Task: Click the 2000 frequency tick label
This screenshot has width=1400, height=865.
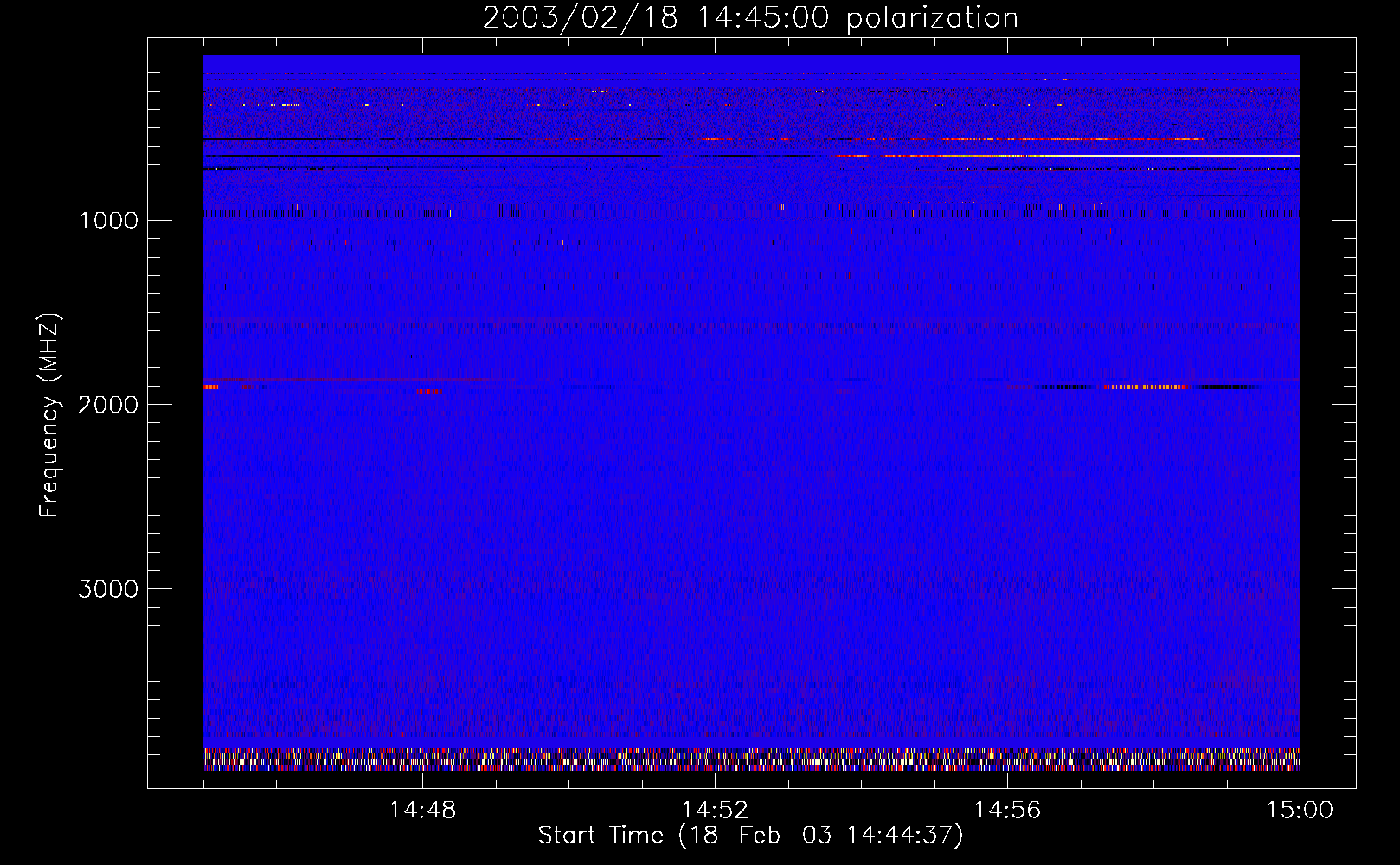Action: 108,405
